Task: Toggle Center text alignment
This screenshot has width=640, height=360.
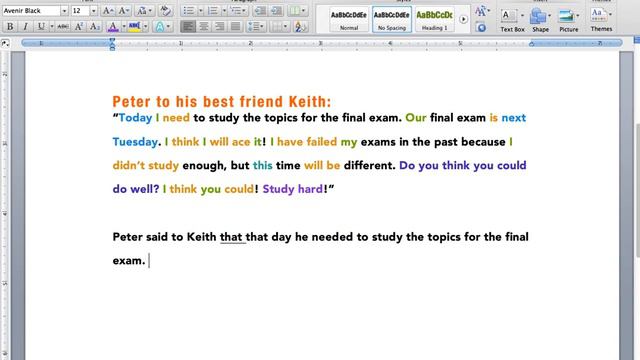Action: (204, 27)
